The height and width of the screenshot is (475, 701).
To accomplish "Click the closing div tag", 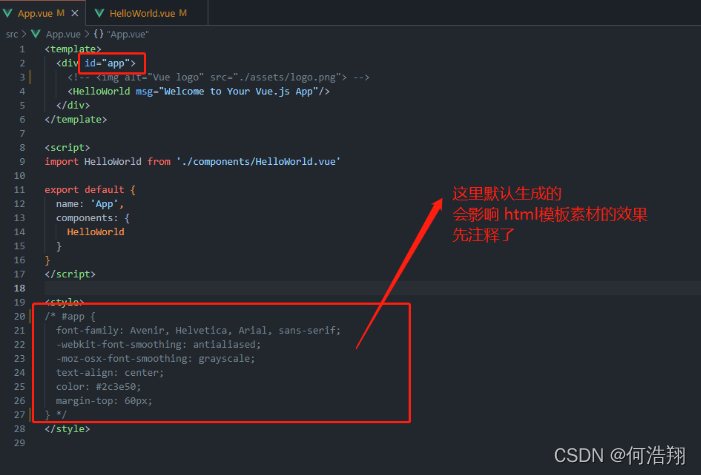I will click(73, 106).
